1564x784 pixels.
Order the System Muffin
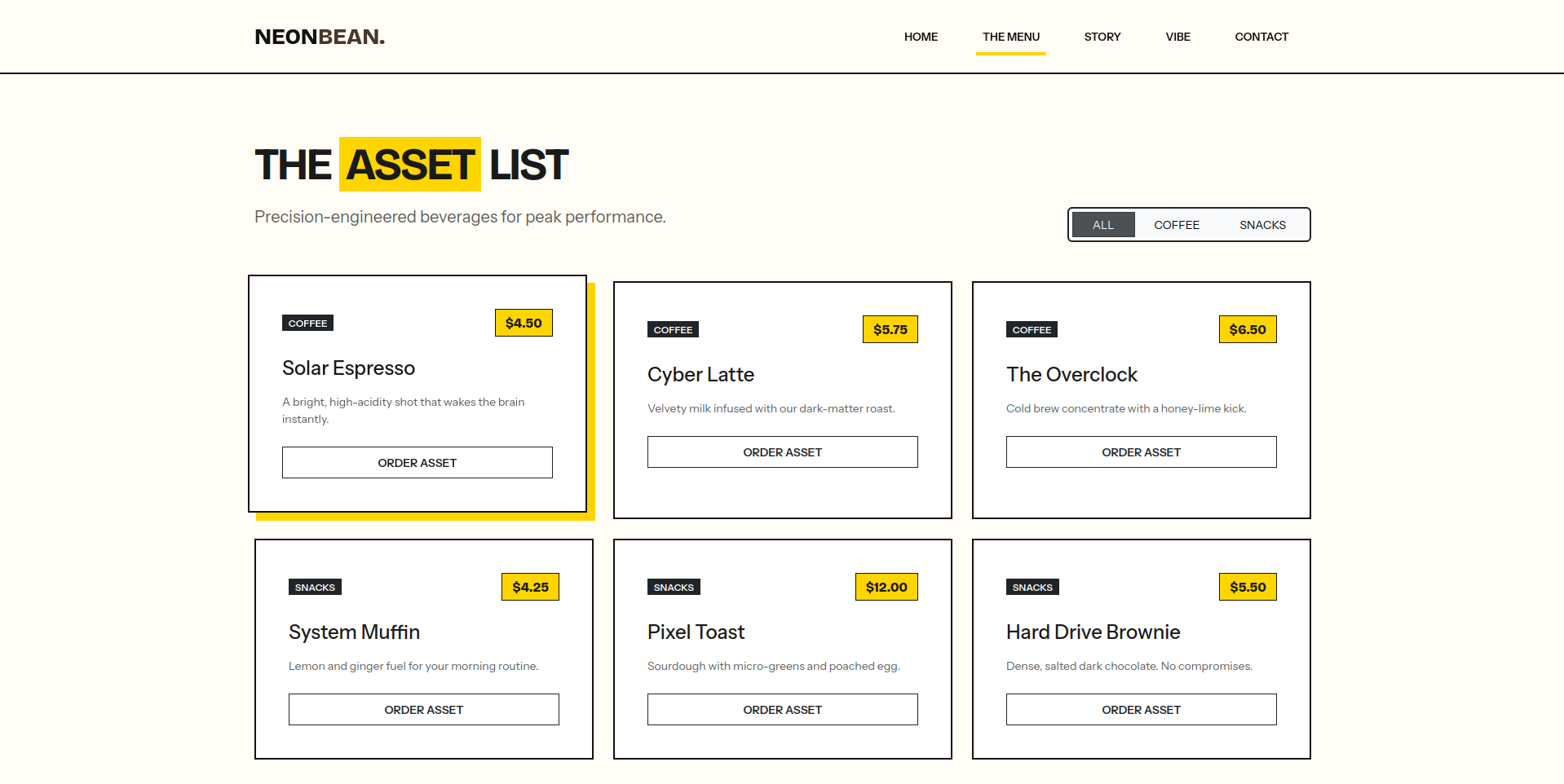tap(423, 709)
